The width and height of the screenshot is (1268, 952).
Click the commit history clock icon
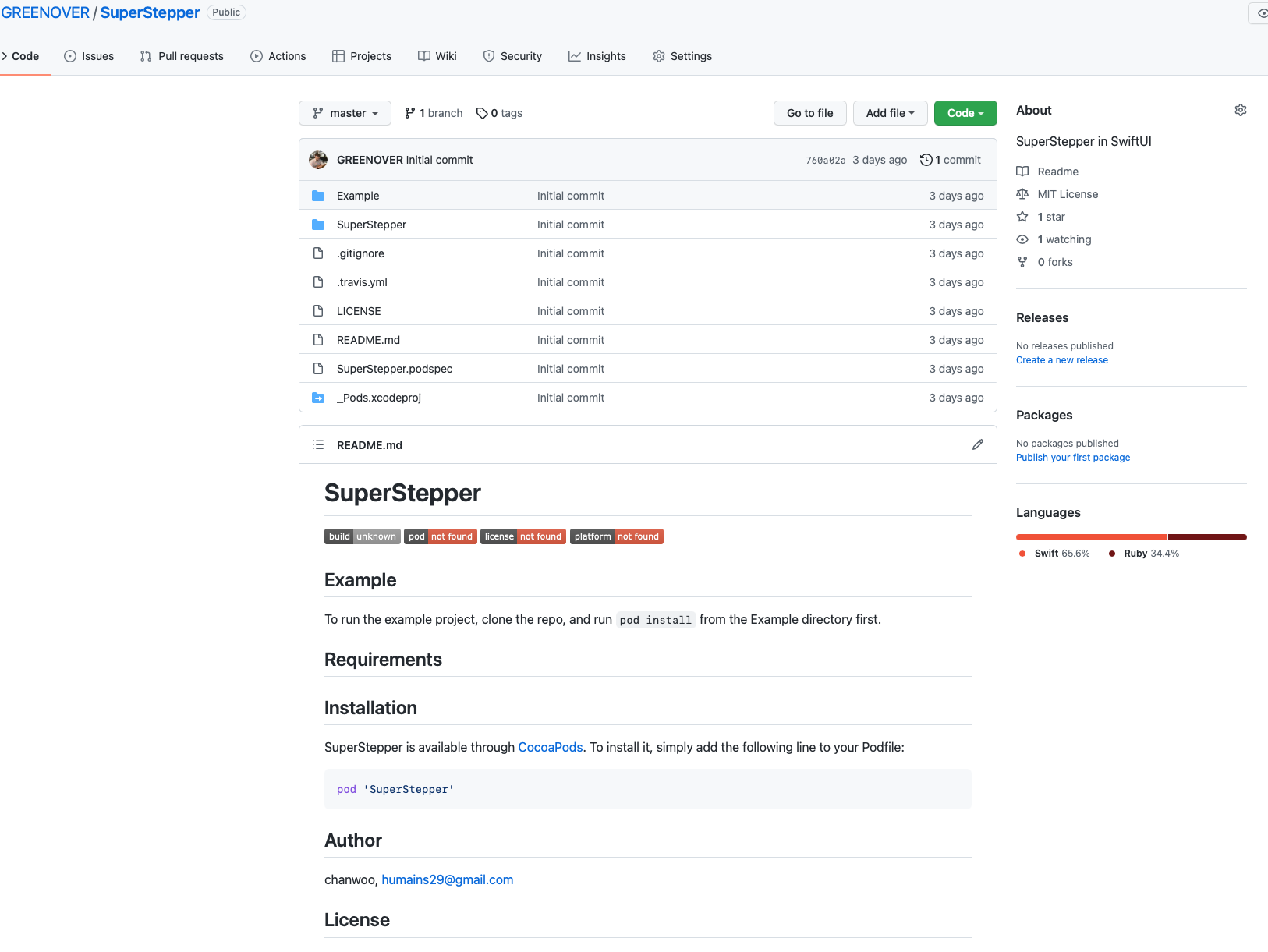926,160
